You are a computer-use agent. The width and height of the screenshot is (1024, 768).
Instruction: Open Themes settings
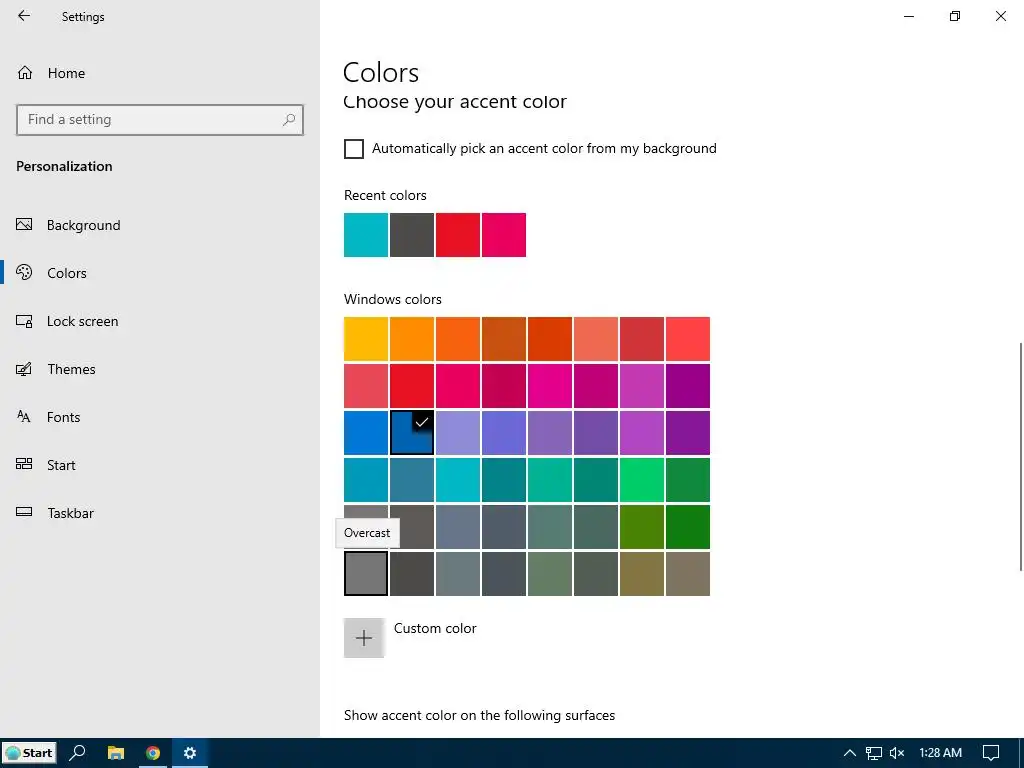point(71,369)
